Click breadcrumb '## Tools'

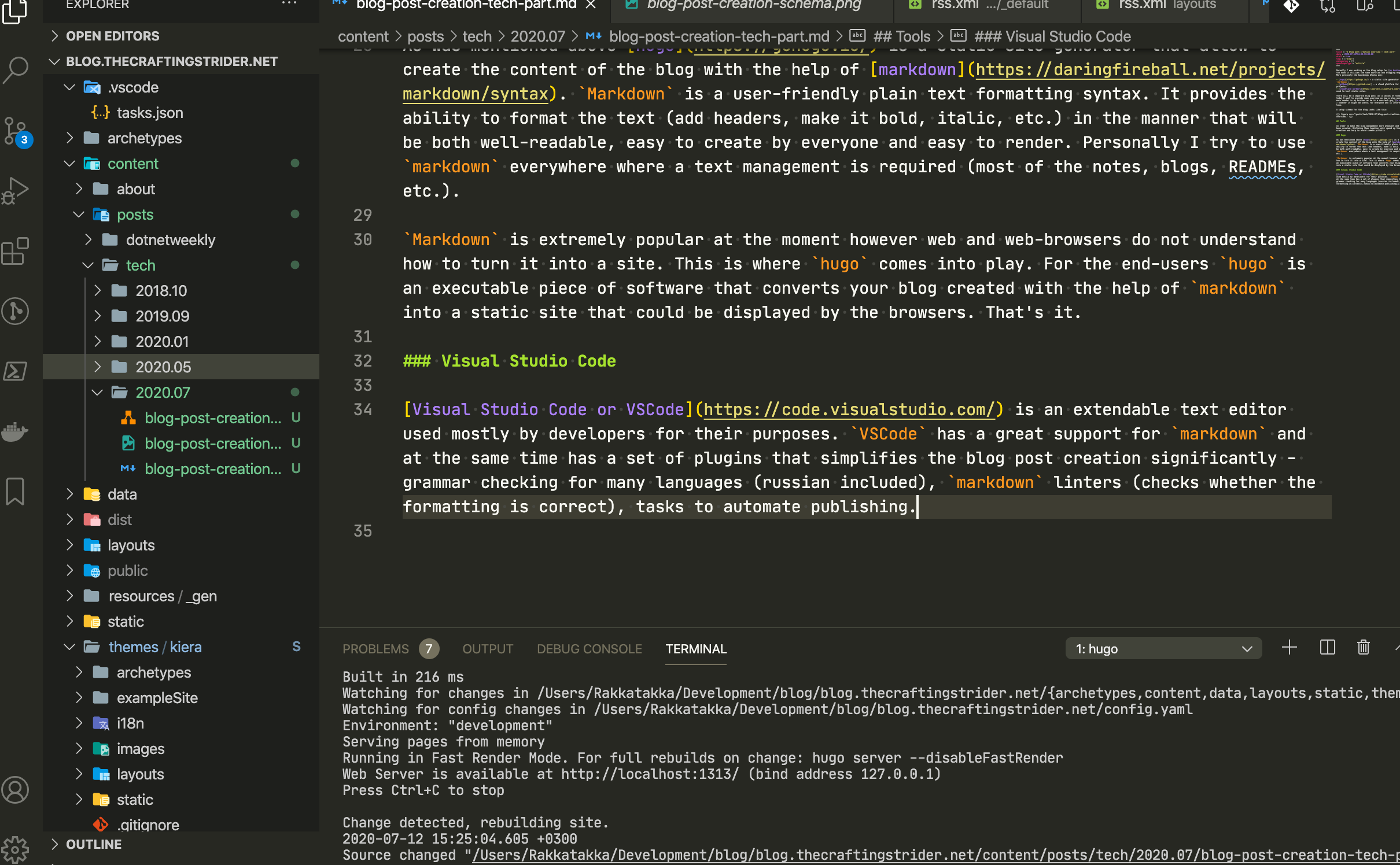click(901, 36)
